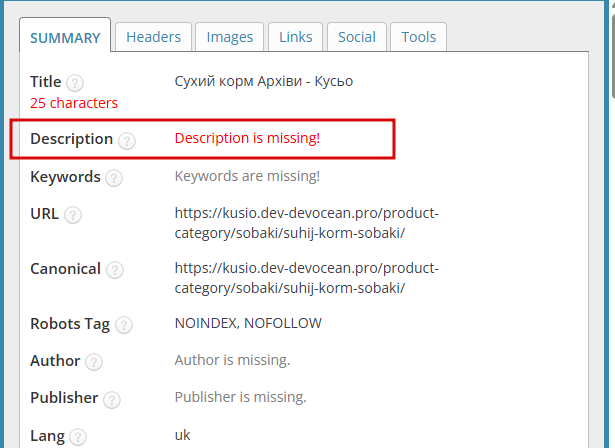
Task: Click help icon next to Author
Action: tap(94, 362)
